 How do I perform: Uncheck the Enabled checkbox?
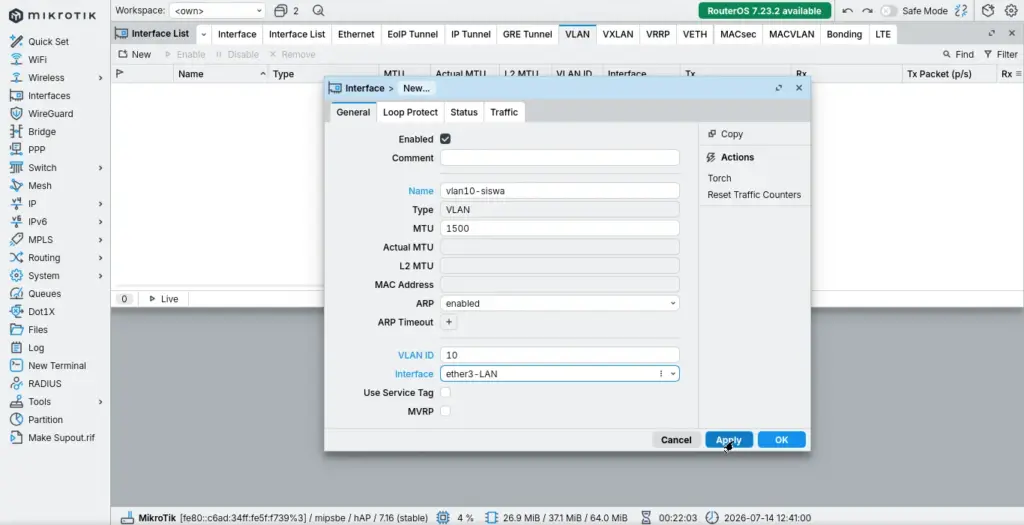tap(445, 139)
